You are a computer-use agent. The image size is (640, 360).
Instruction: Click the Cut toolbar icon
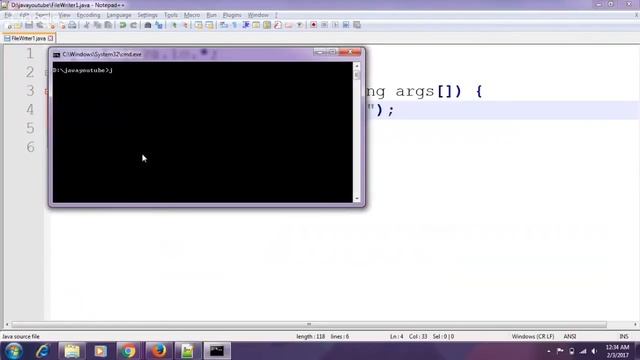(x=86, y=25)
